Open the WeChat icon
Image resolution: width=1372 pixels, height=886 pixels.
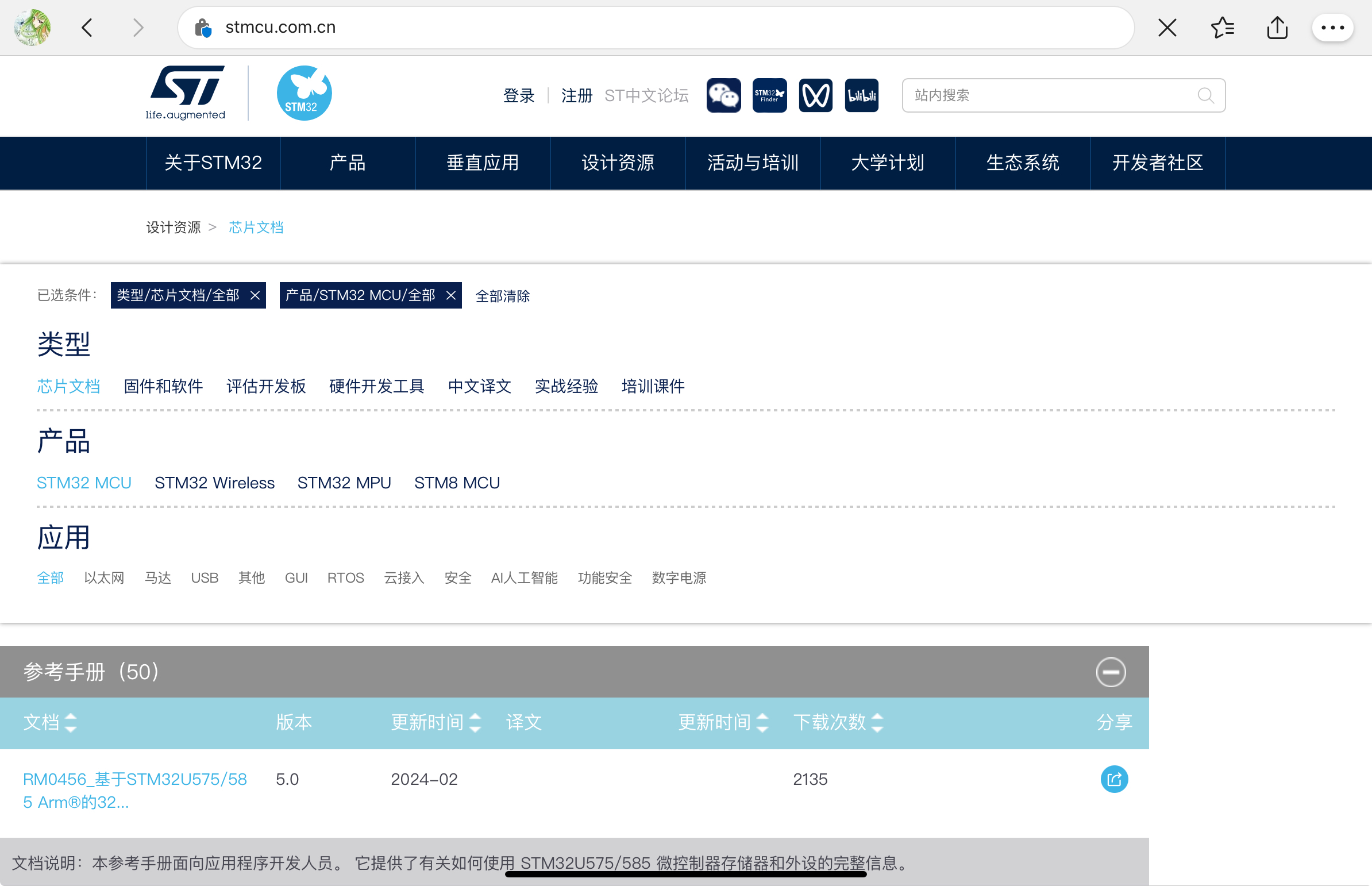[724, 95]
